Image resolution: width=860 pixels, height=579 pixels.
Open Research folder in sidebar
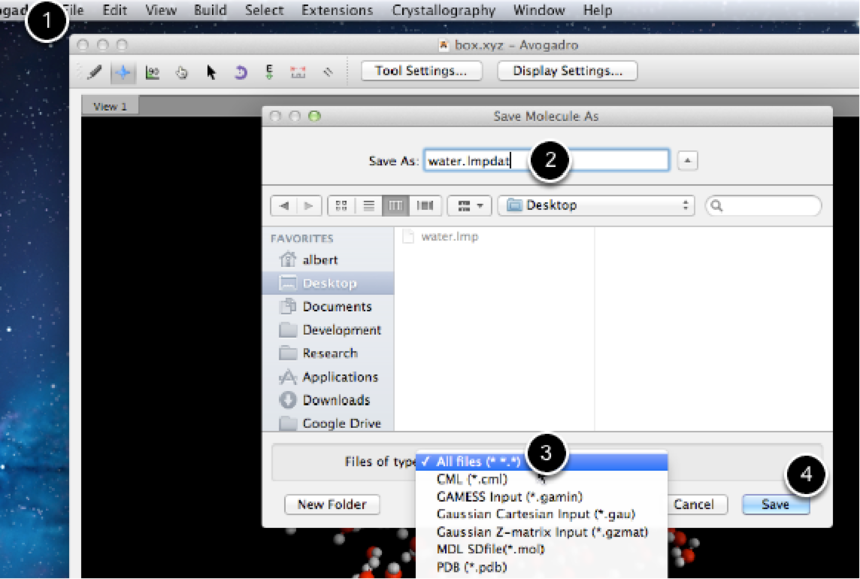tap(327, 353)
